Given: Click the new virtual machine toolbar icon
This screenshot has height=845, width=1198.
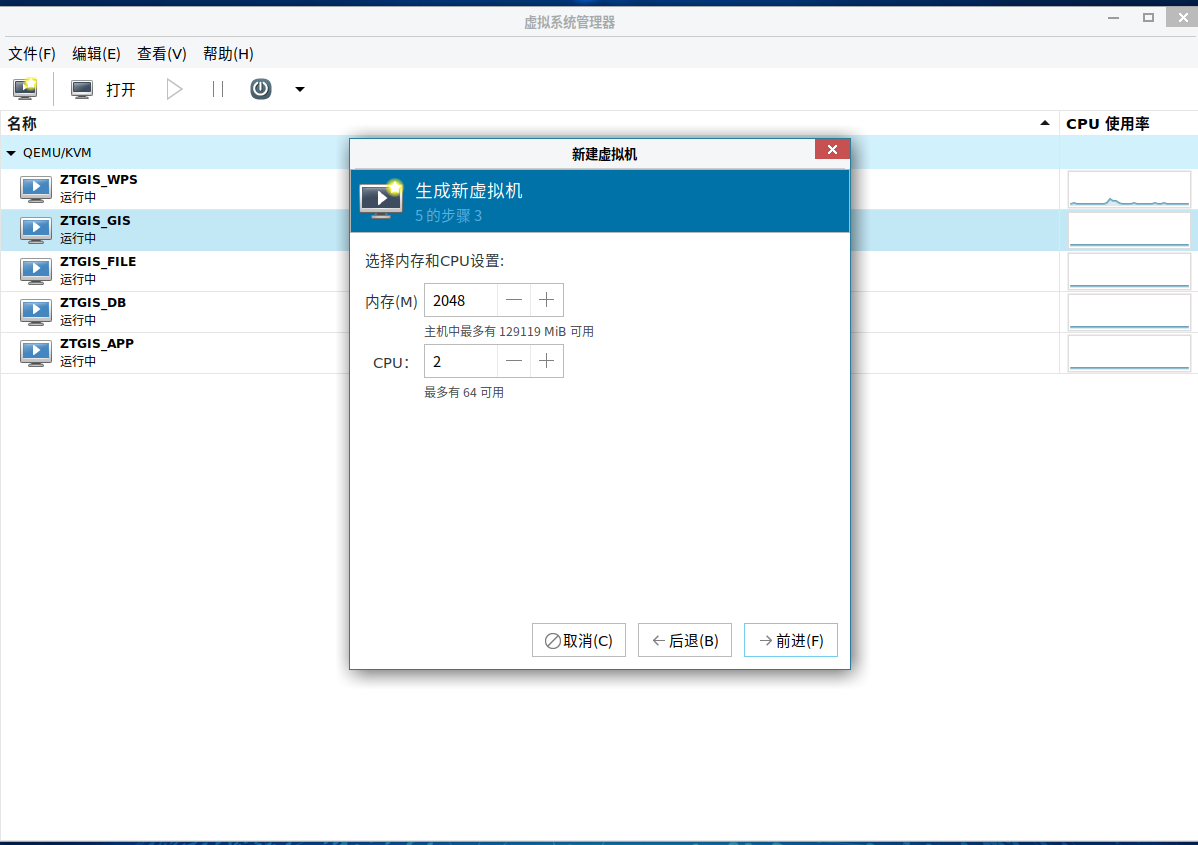Looking at the screenshot, I should point(25,89).
